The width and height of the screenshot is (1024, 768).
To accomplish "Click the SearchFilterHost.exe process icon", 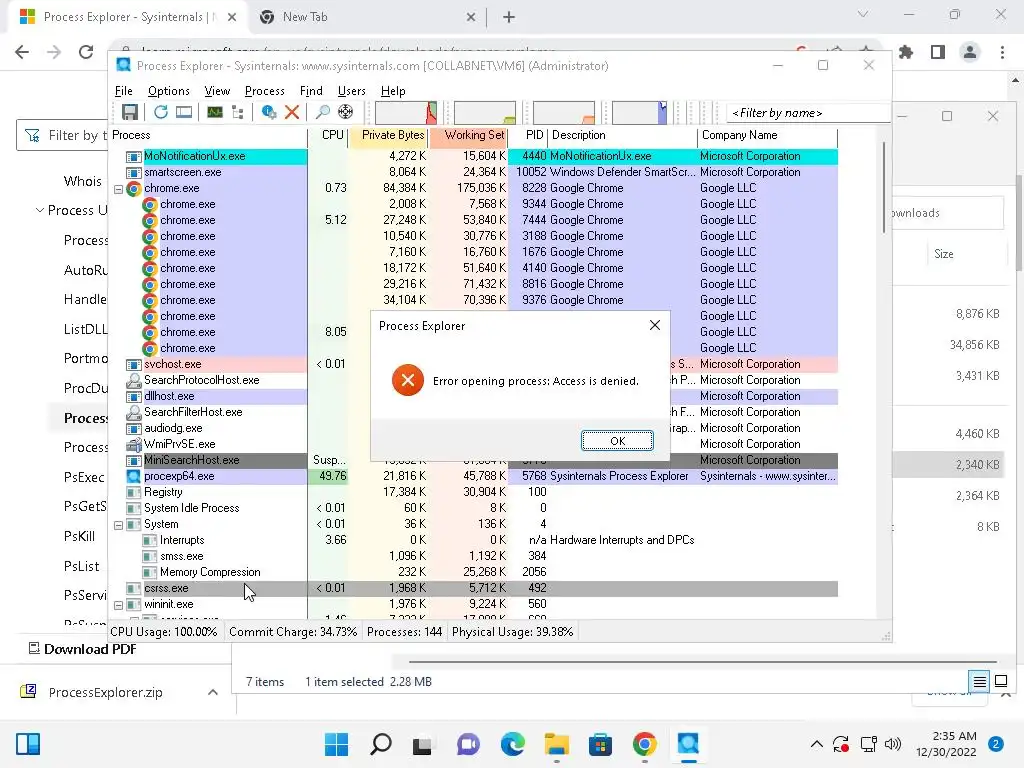I will [134, 412].
